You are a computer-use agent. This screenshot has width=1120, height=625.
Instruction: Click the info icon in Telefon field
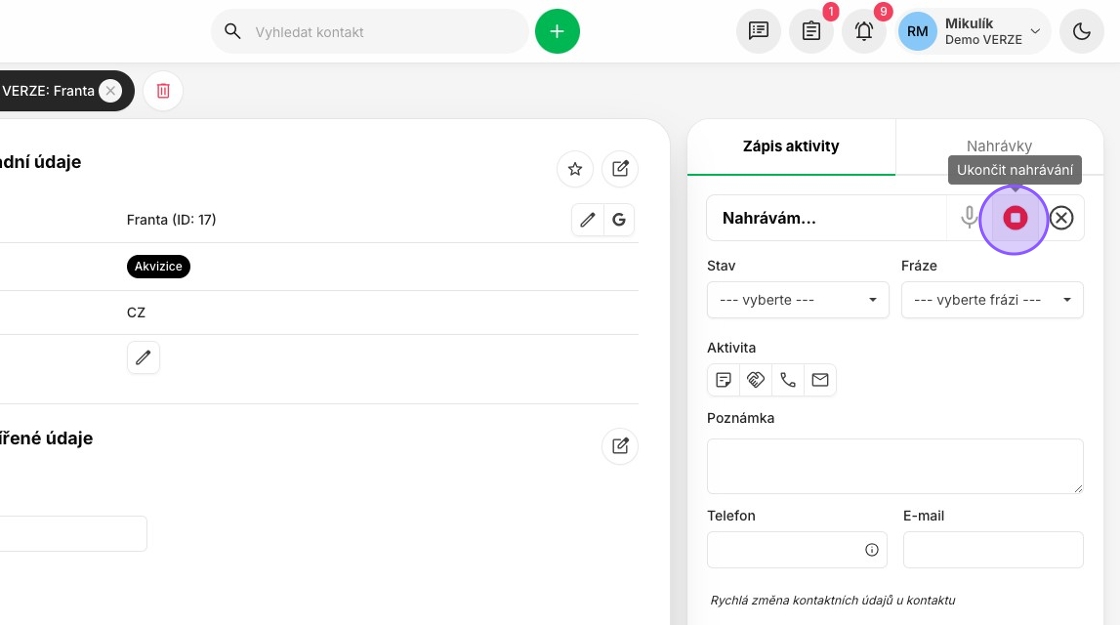(871, 550)
